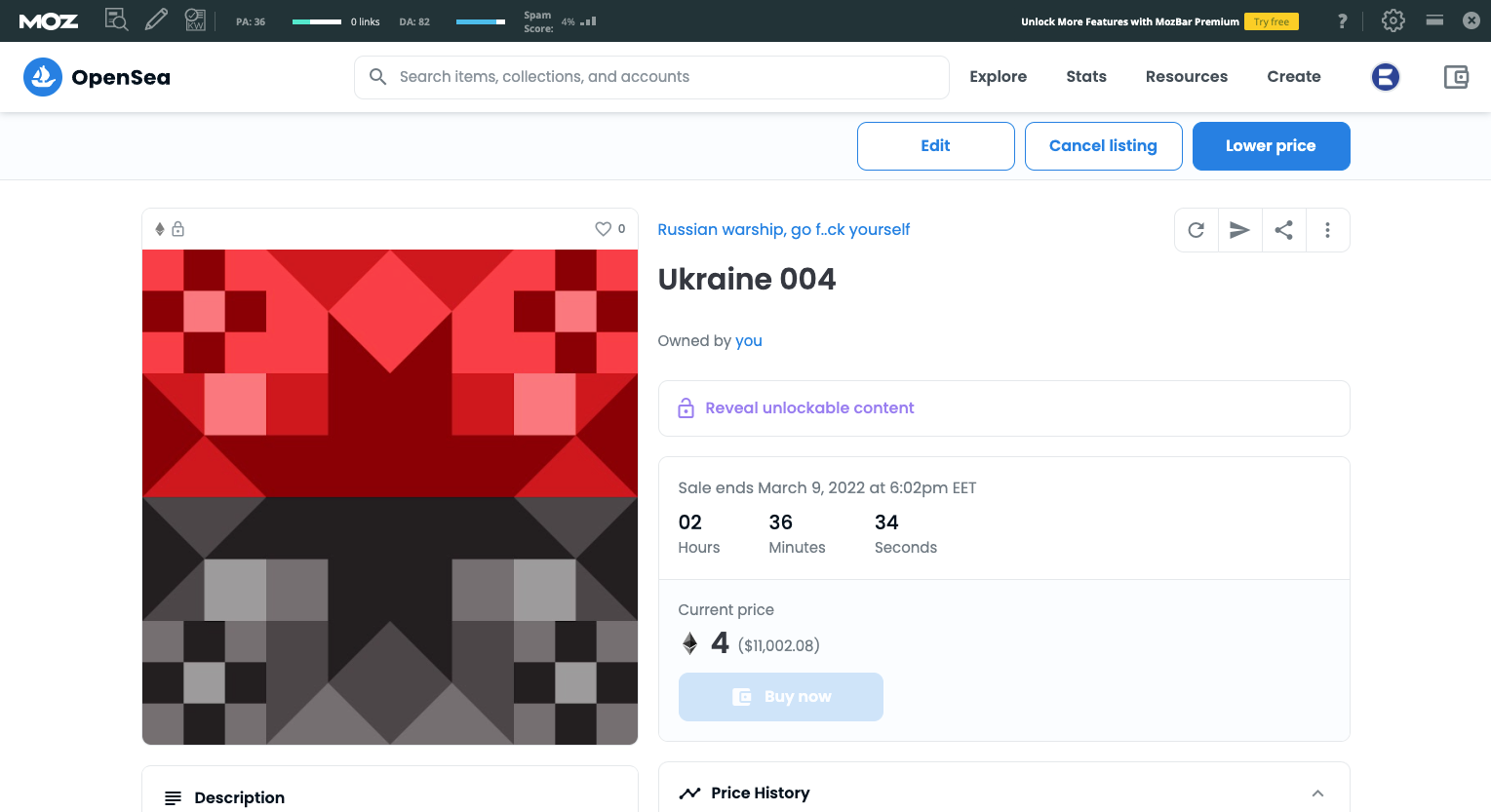Open the three-dot more options menu

tap(1327, 230)
